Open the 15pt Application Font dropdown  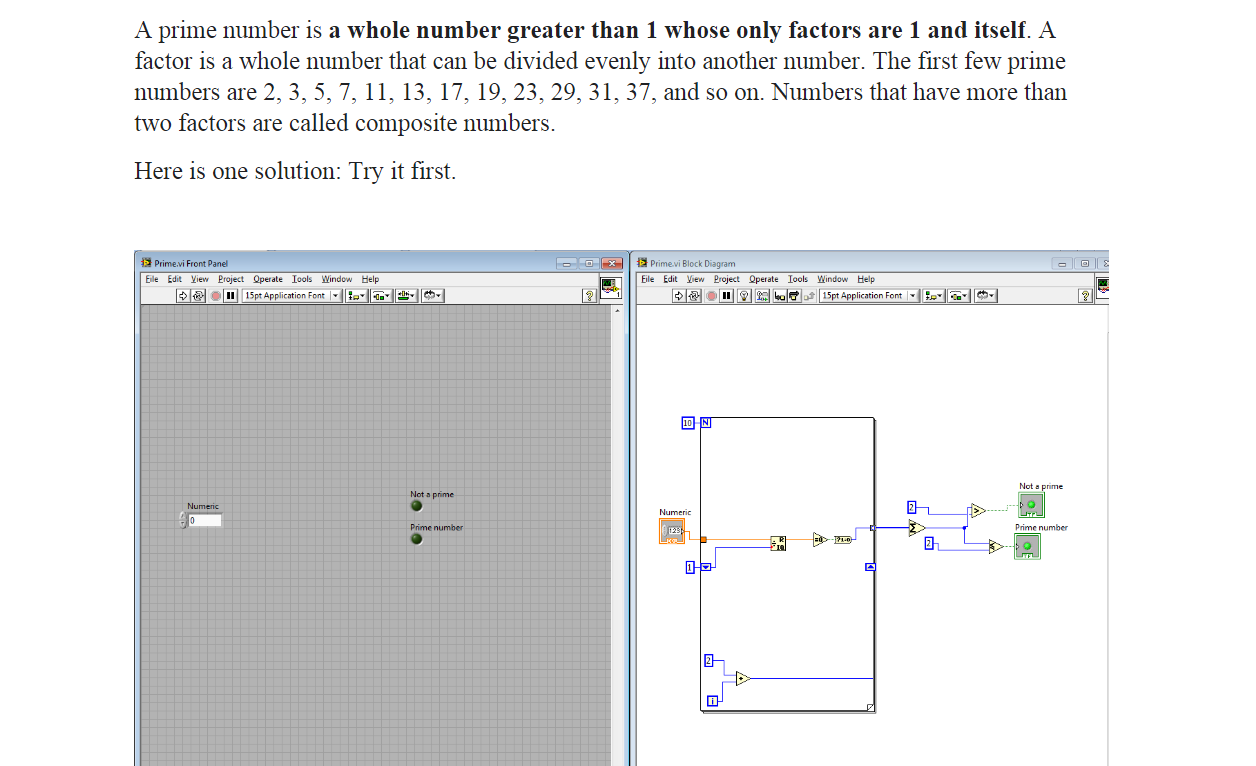(x=334, y=295)
